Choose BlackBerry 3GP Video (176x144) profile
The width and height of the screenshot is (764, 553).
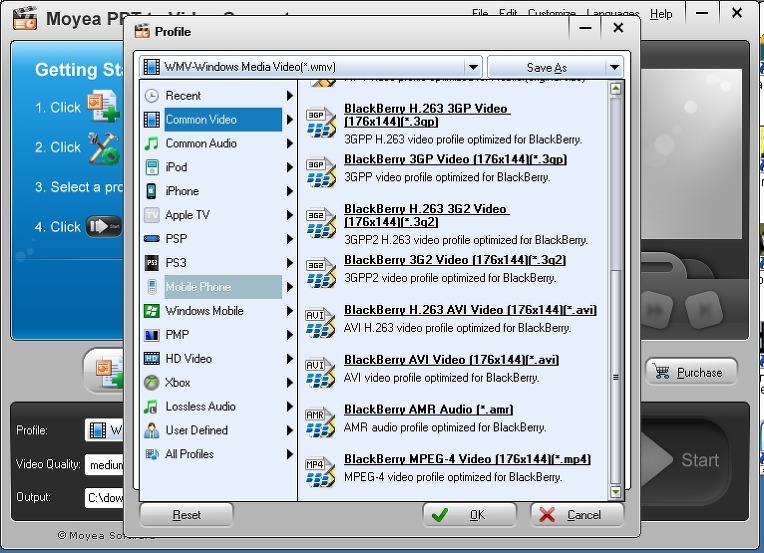coord(456,159)
